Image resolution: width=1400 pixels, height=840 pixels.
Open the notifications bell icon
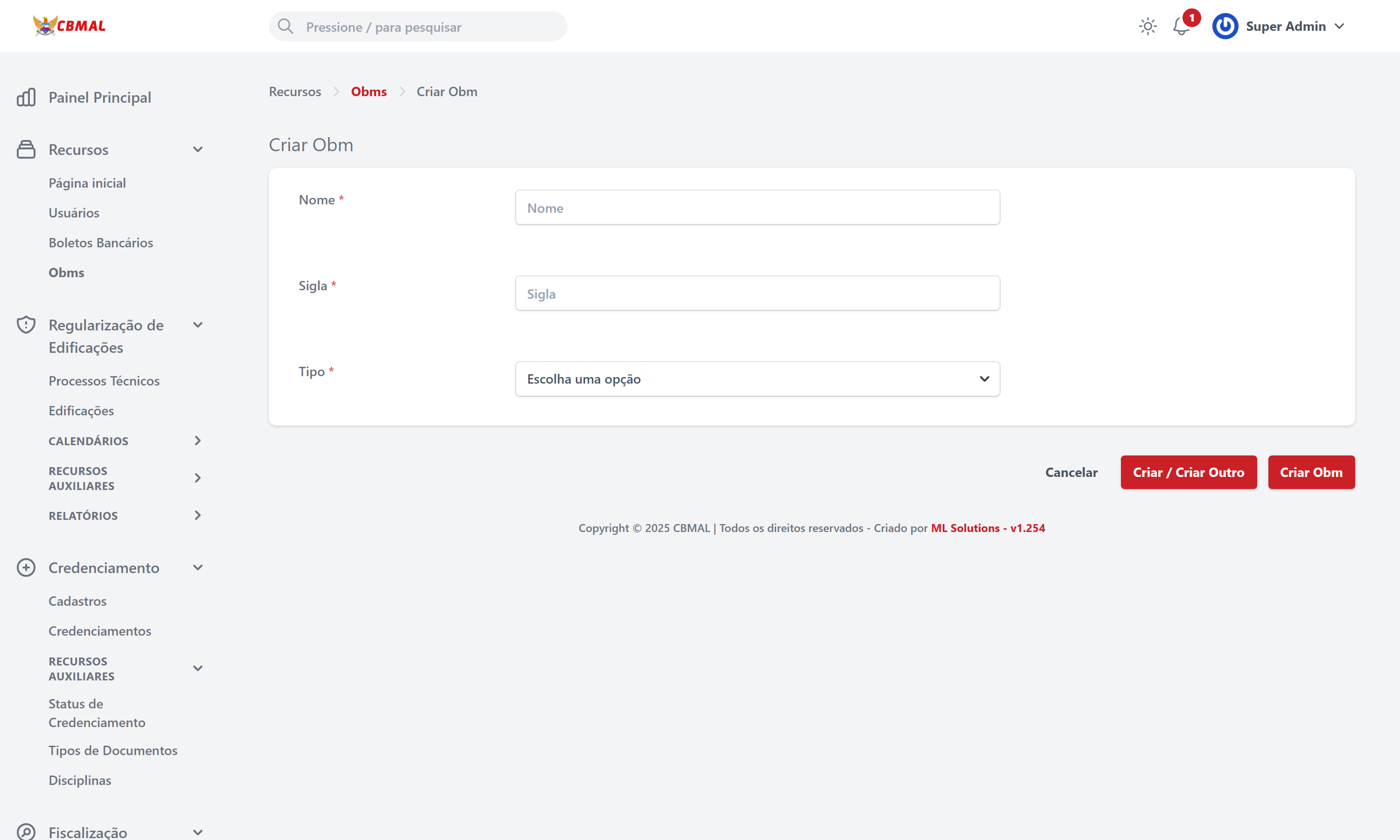pyautogui.click(x=1181, y=27)
